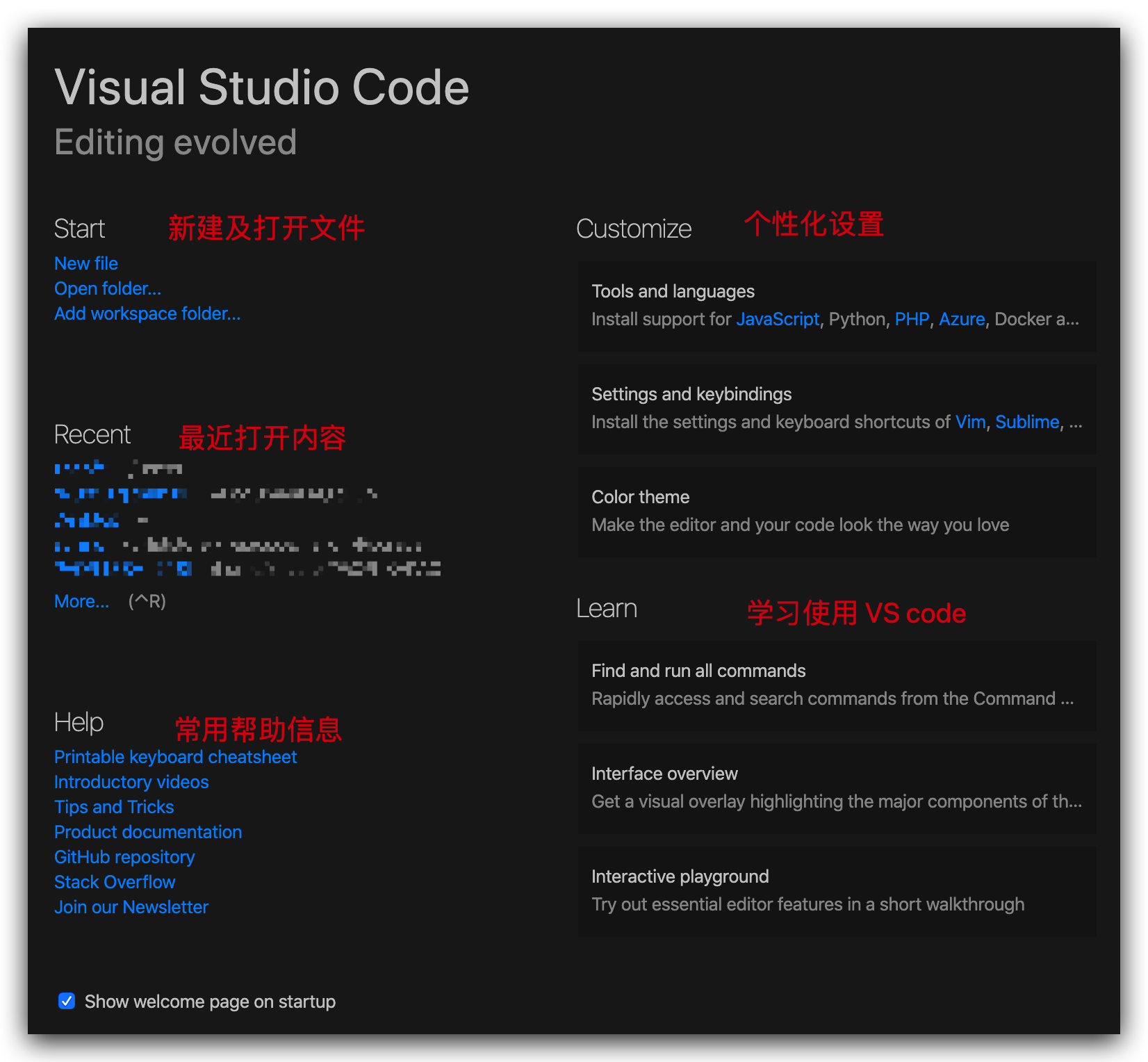The image size is (1148, 1062).
Task: Click the New file link
Action: point(86,263)
